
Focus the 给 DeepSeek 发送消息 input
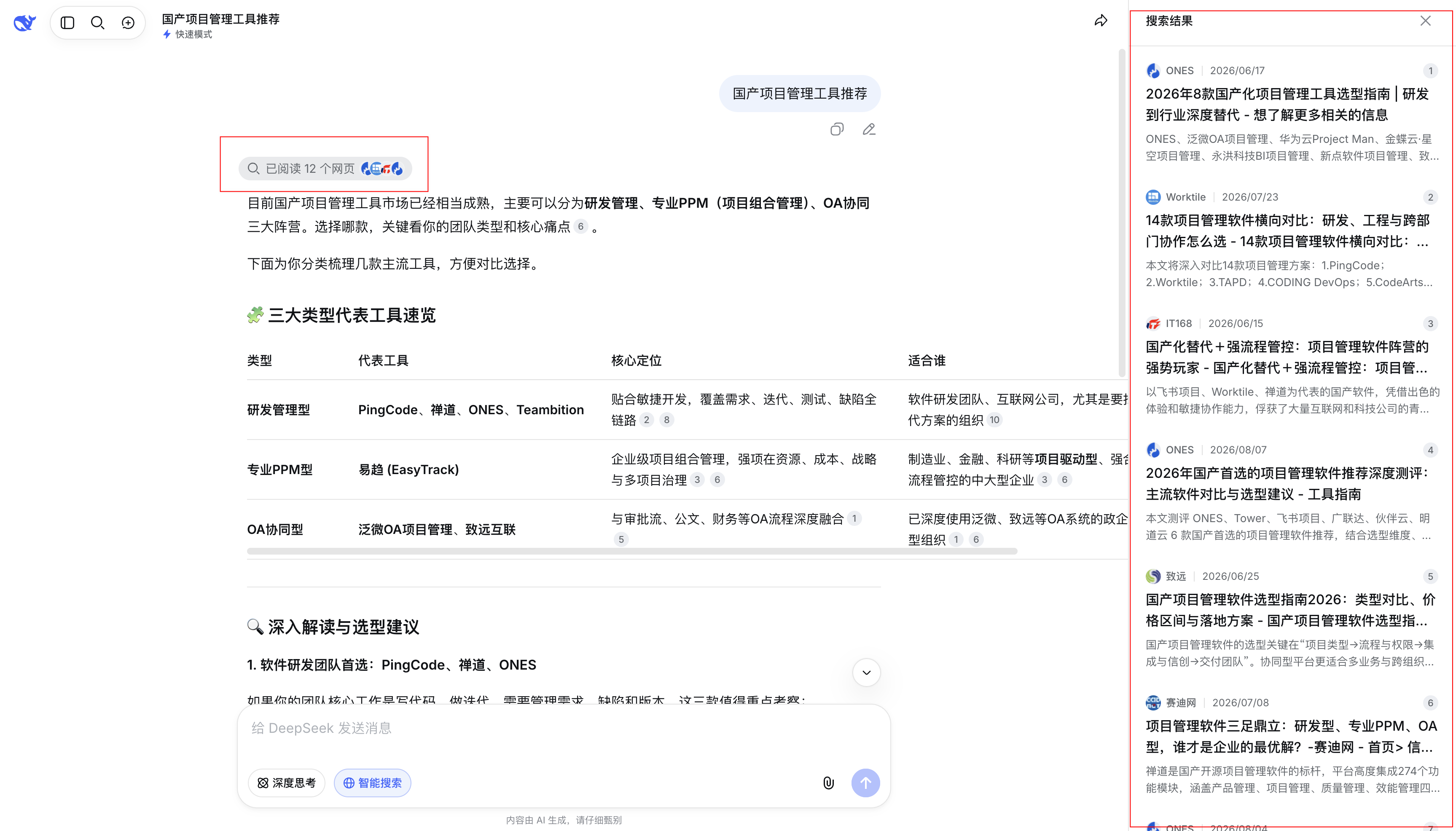(x=564, y=729)
